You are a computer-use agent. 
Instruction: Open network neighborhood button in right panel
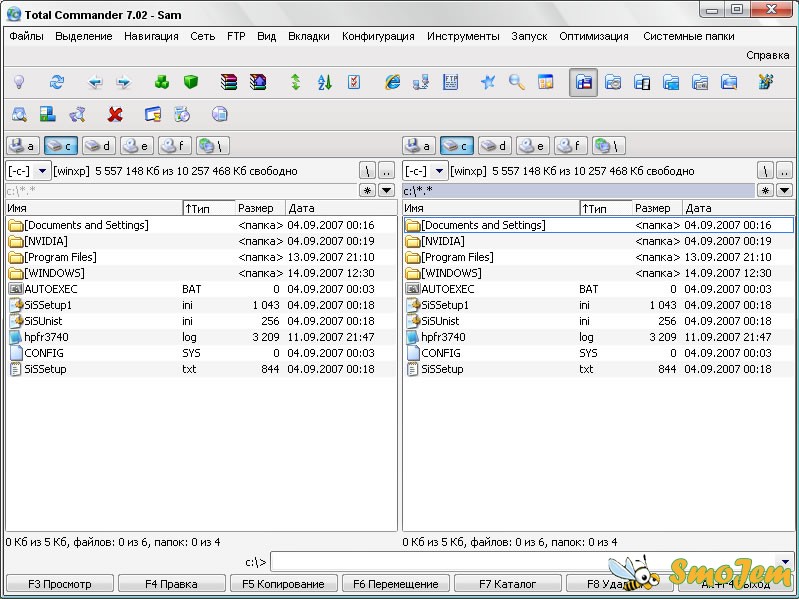pos(609,146)
